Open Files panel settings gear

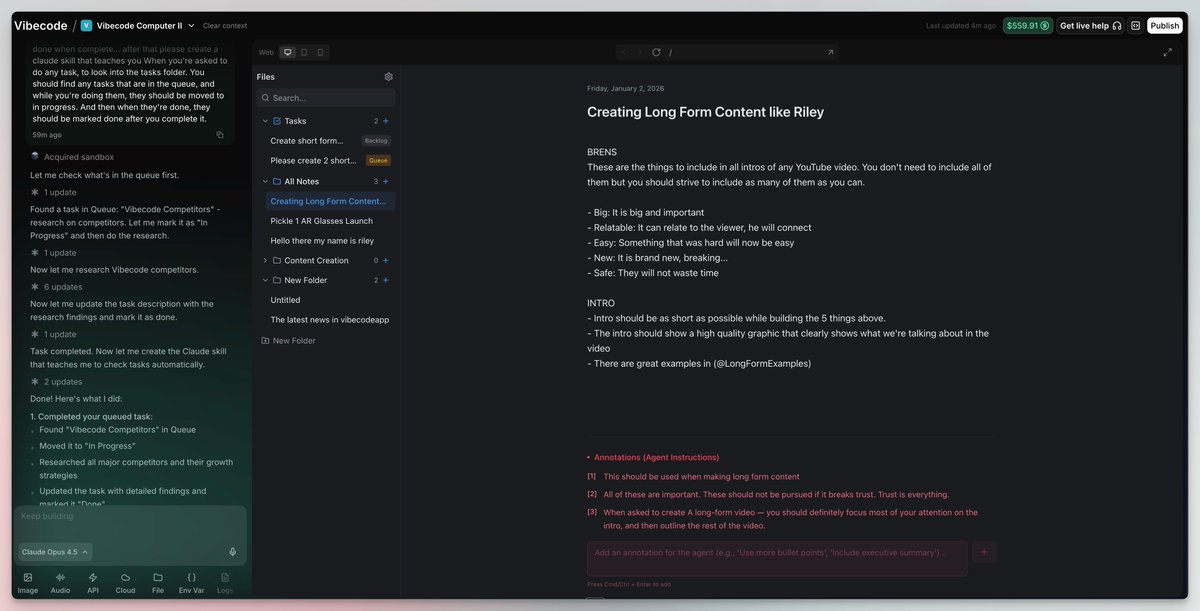[389, 76]
